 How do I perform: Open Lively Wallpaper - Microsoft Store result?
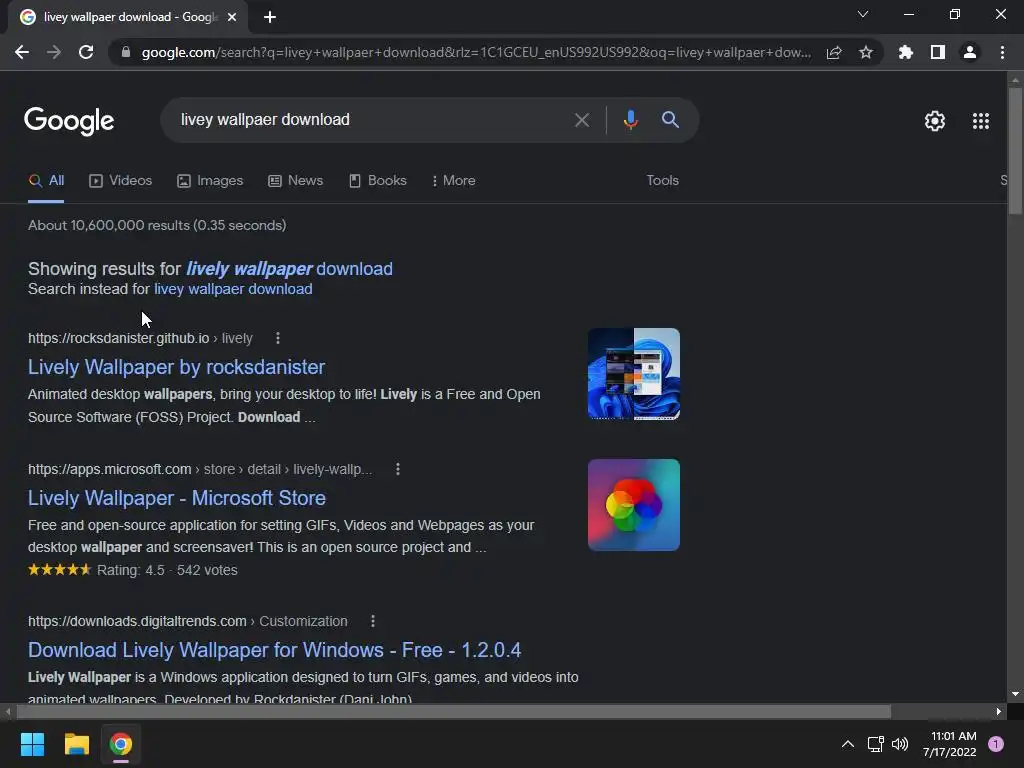[x=177, y=498]
